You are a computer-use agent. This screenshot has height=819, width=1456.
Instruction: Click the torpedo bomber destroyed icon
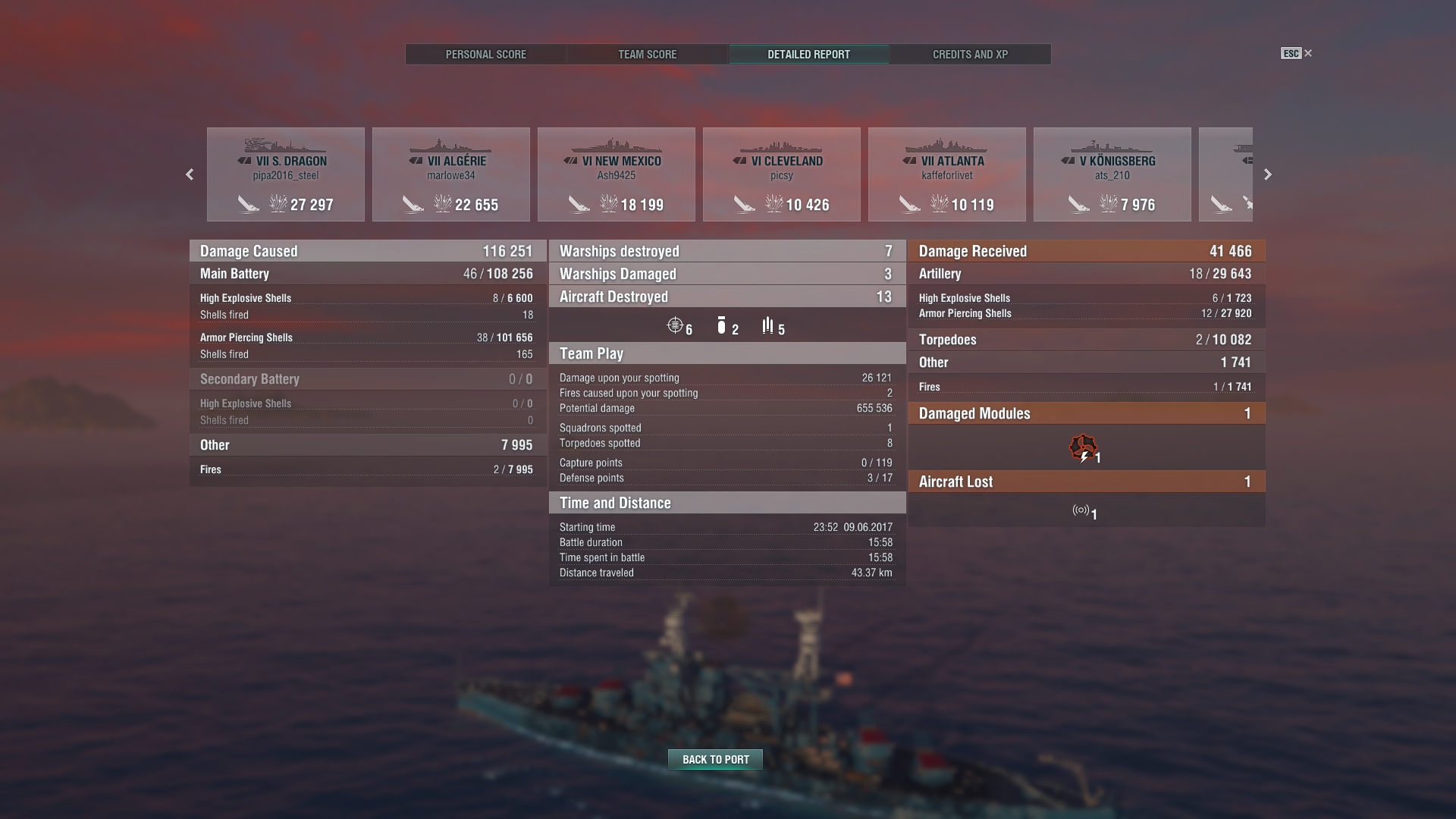click(768, 325)
